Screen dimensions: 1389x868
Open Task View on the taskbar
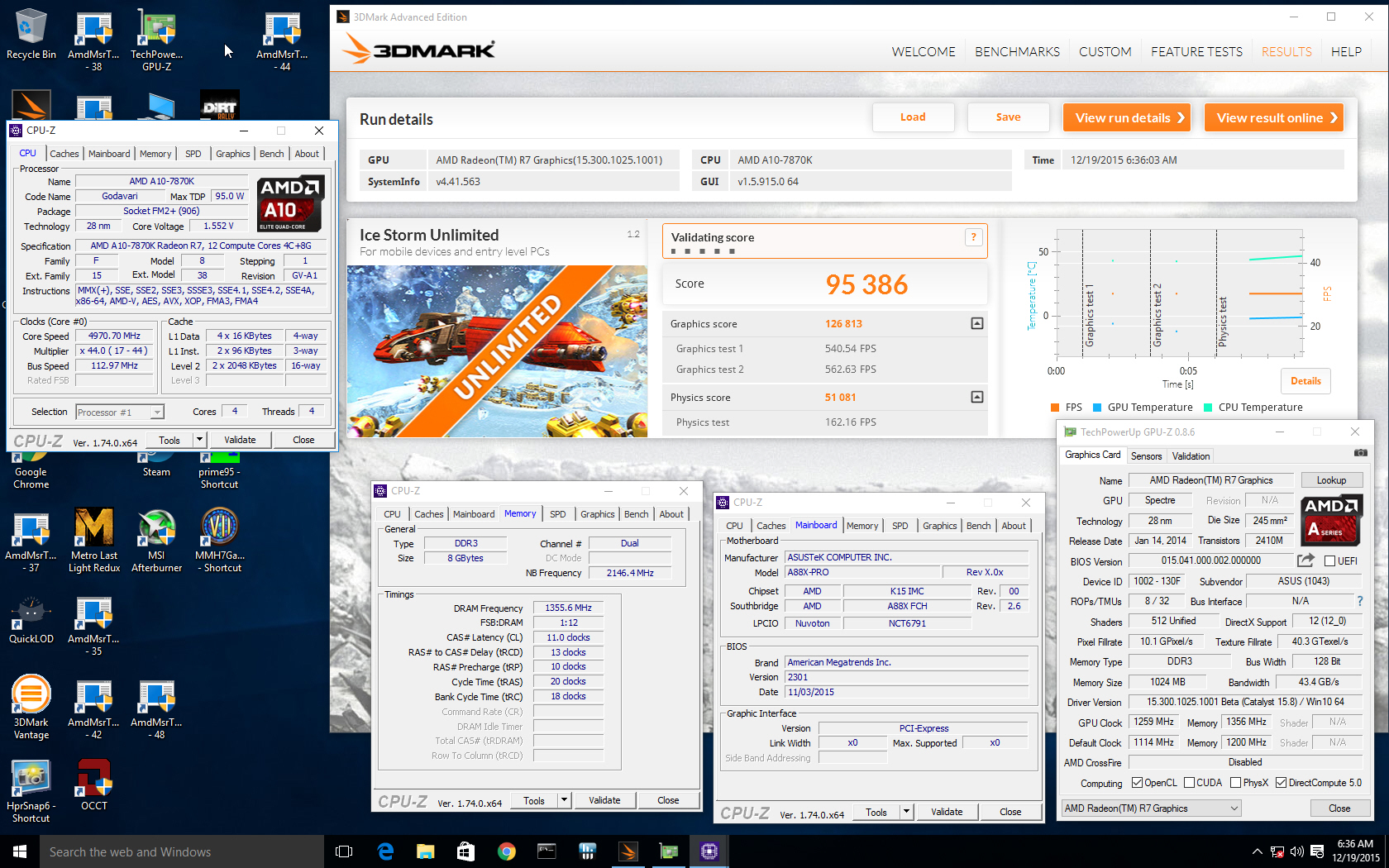coord(344,851)
